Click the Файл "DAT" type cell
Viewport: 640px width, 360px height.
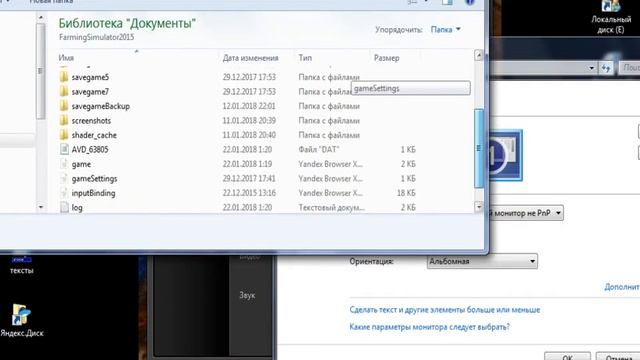pos(319,149)
